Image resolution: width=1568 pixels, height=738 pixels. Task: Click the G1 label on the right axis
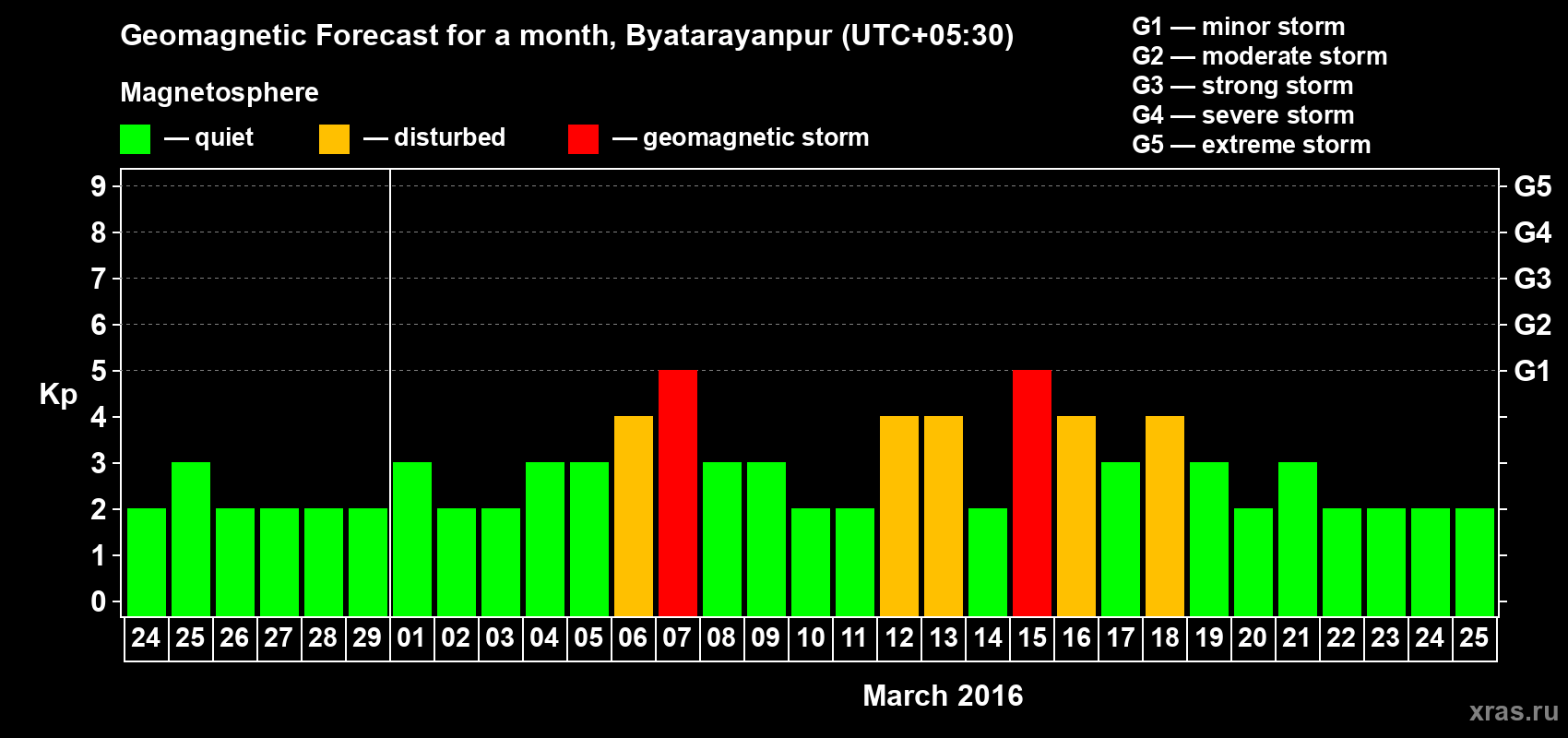click(x=1533, y=371)
